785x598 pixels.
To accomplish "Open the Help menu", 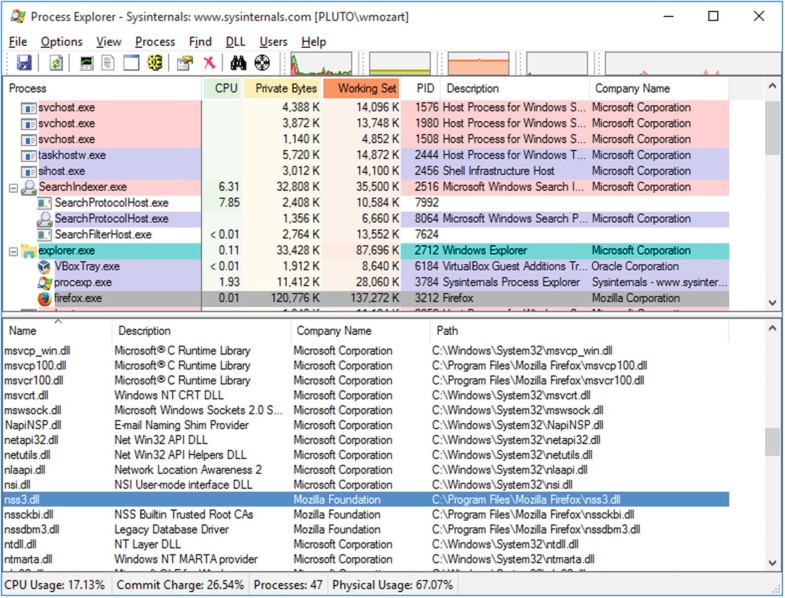I will tap(313, 42).
